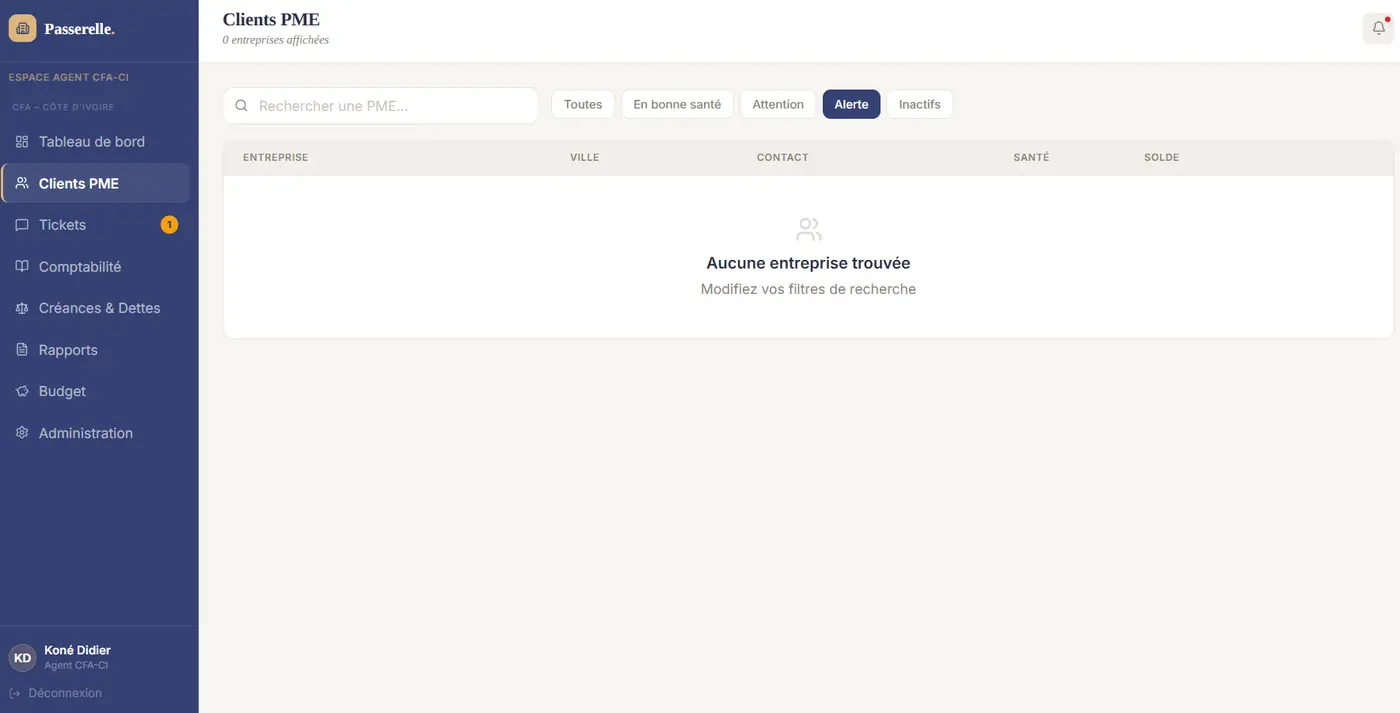The image size is (1400, 713).
Task: Filter by En bonne santé
Action: click(677, 104)
